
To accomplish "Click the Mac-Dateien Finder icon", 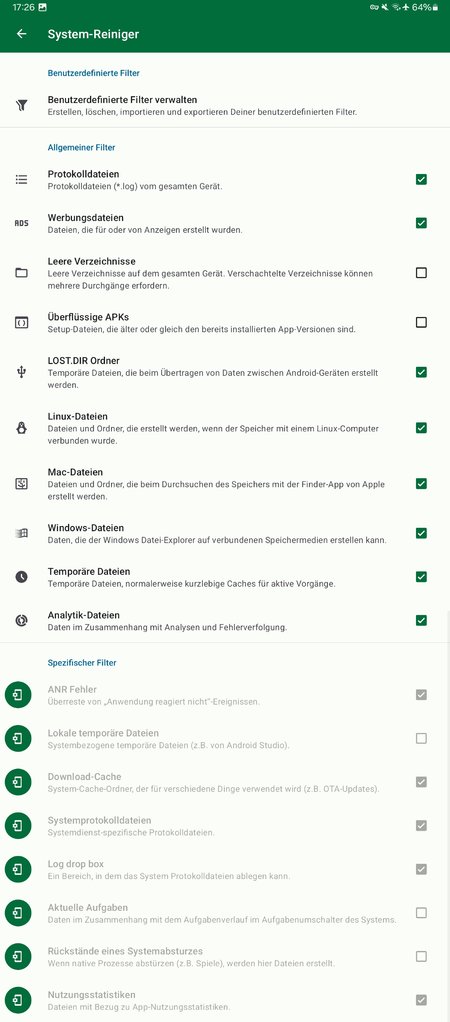I will click(x=22, y=484).
